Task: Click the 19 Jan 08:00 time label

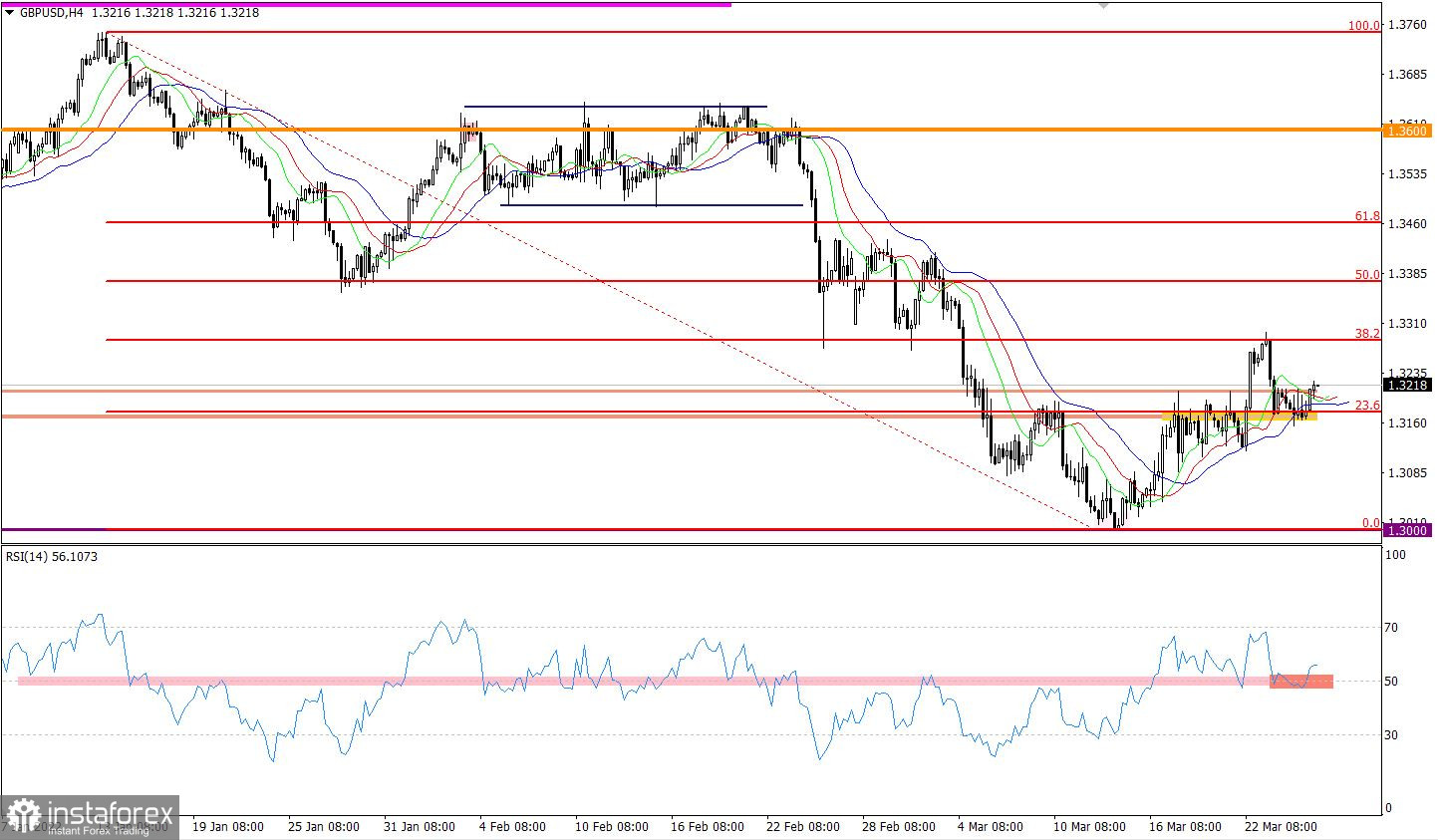Action: (x=227, y=827)
